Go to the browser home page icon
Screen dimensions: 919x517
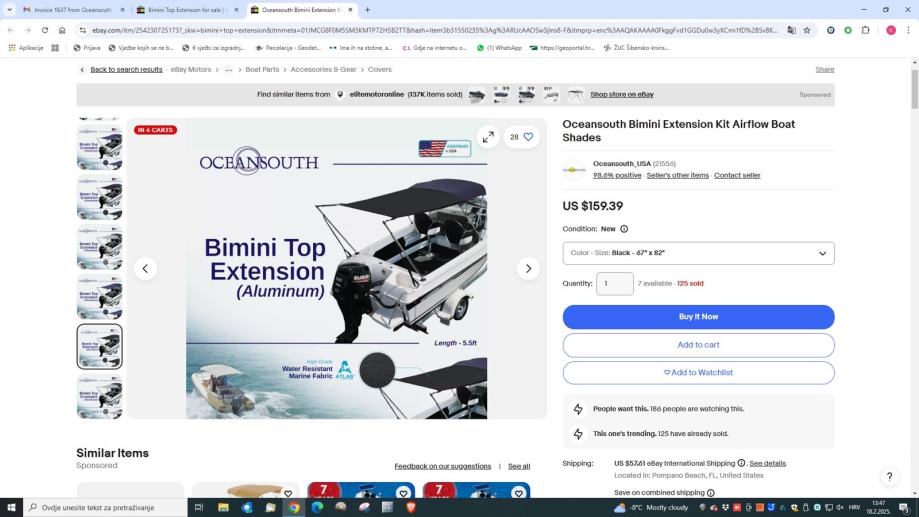tap(62, 30)
